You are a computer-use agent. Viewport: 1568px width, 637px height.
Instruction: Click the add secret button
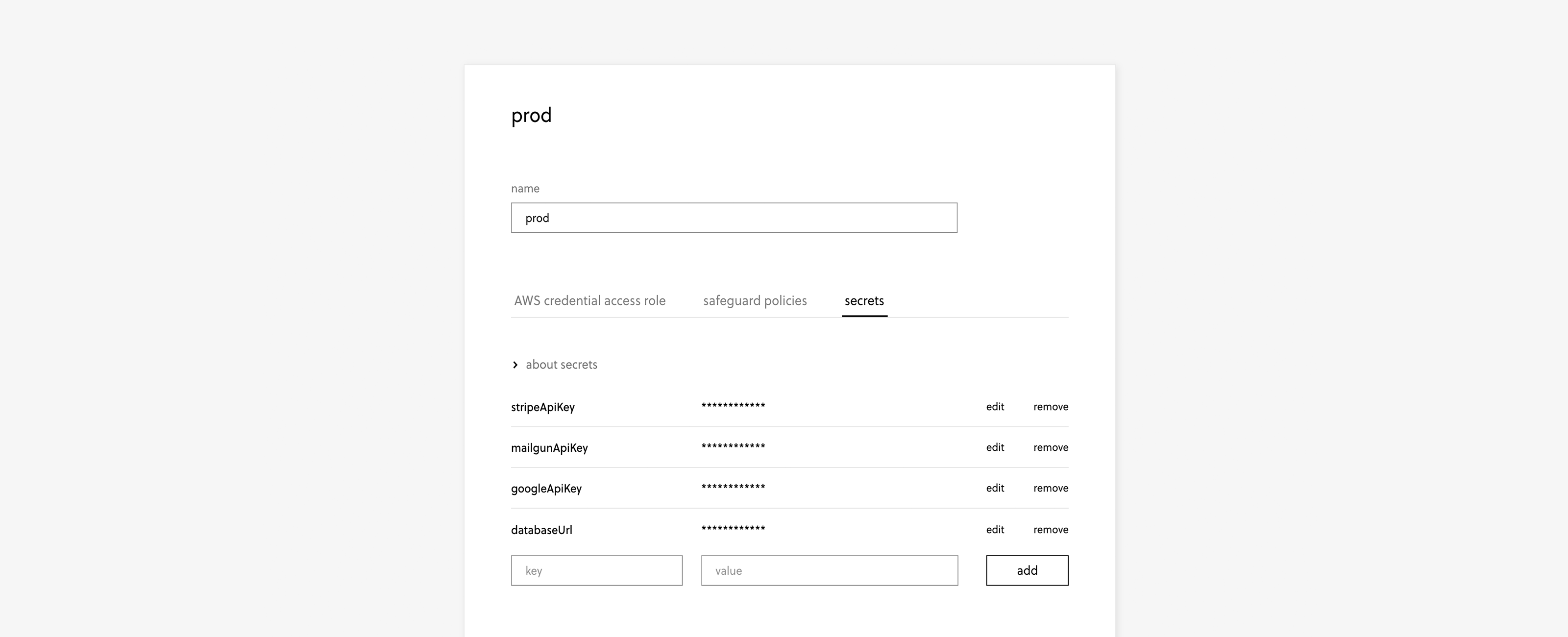click(x=1027, y=571)
